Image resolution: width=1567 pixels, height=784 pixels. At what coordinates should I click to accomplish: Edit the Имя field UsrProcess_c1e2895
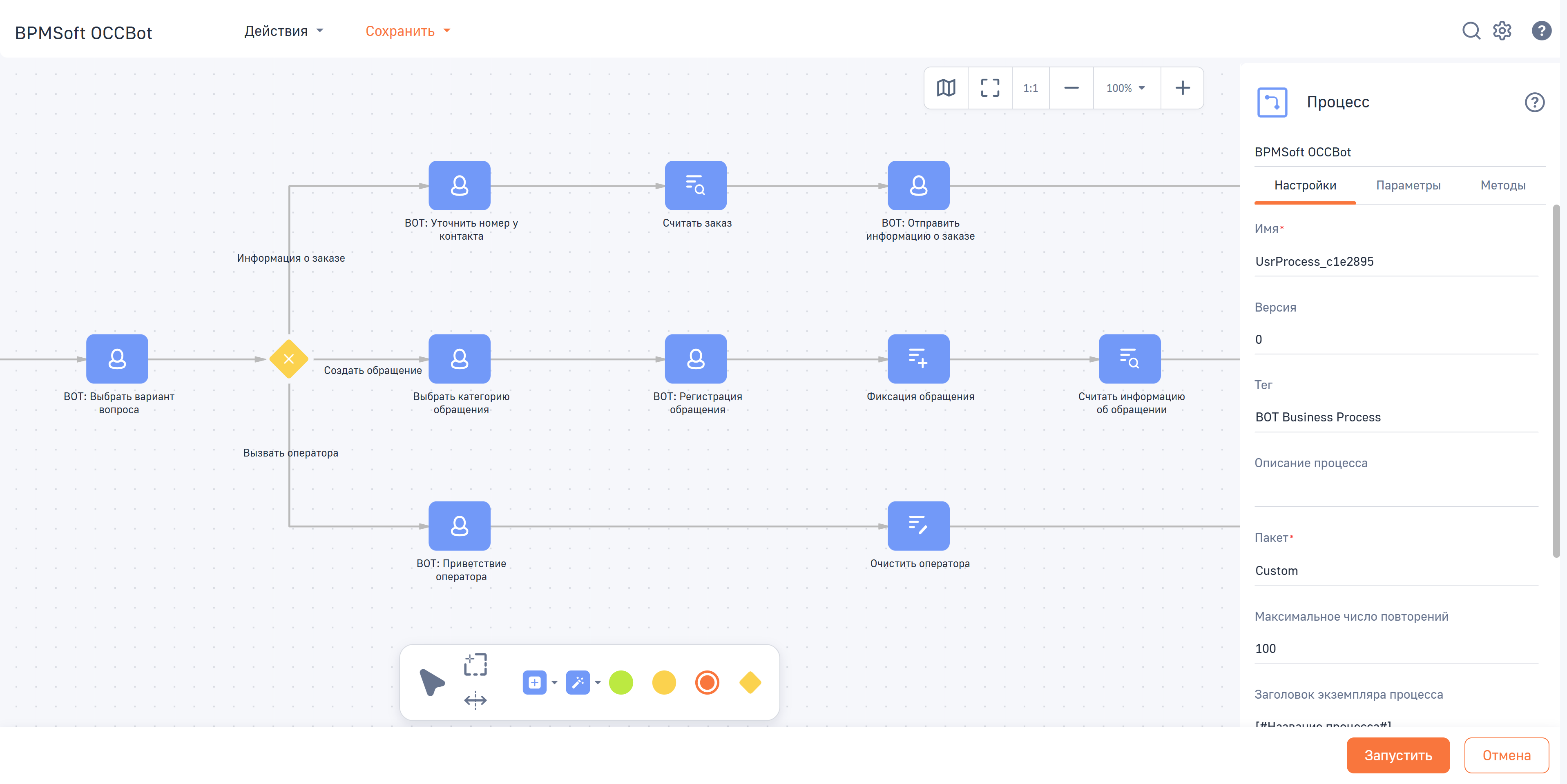coord(1396,261)
